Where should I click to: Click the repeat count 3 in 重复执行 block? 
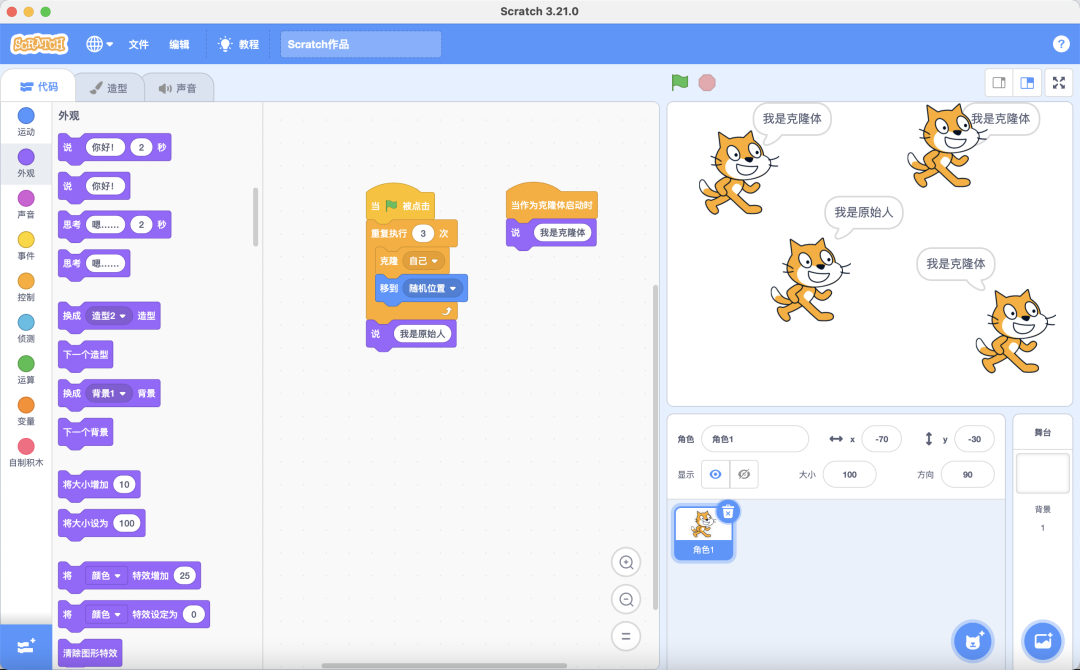(423, 233)
